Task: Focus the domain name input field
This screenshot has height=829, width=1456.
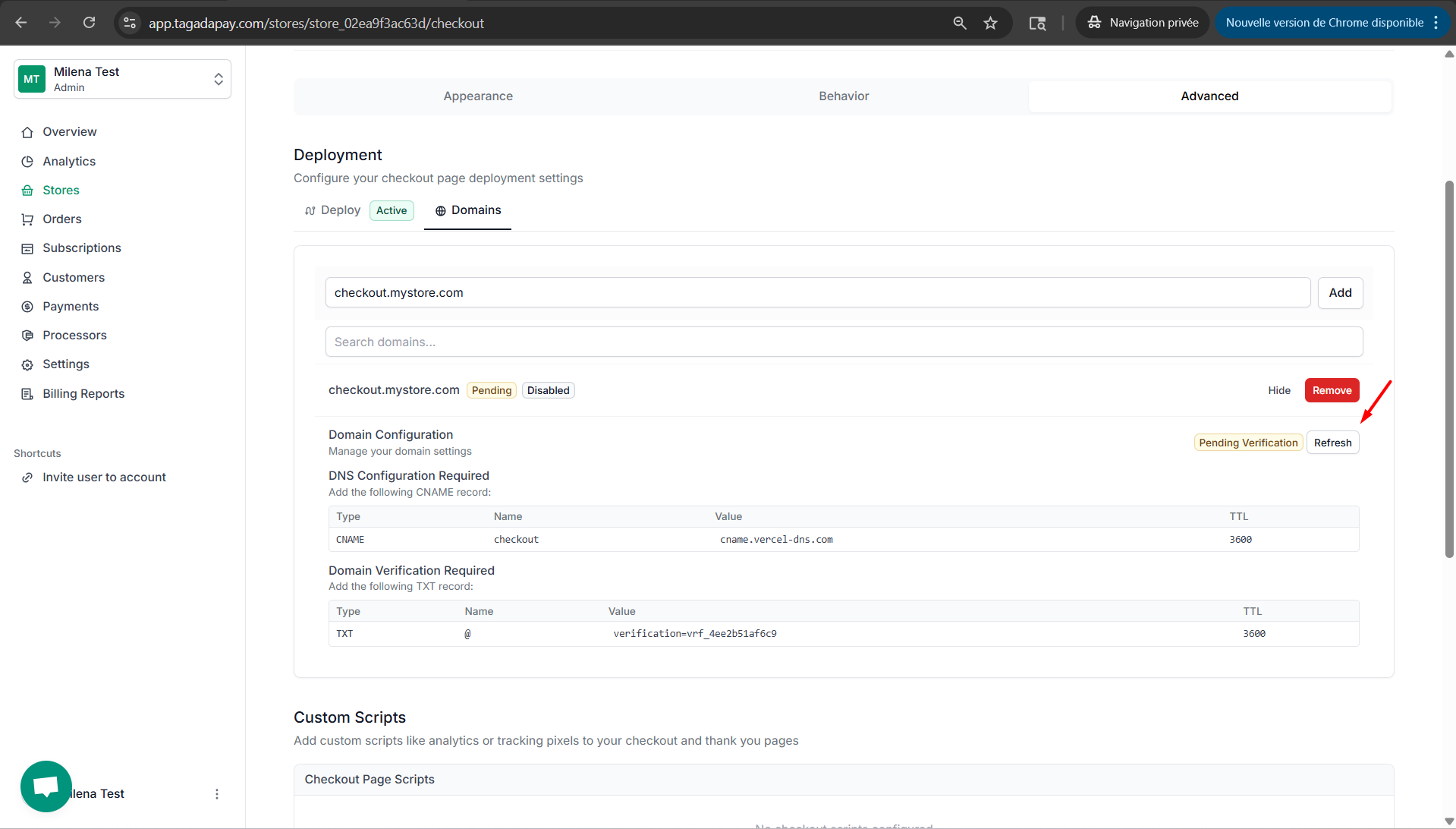Action: 817,293
